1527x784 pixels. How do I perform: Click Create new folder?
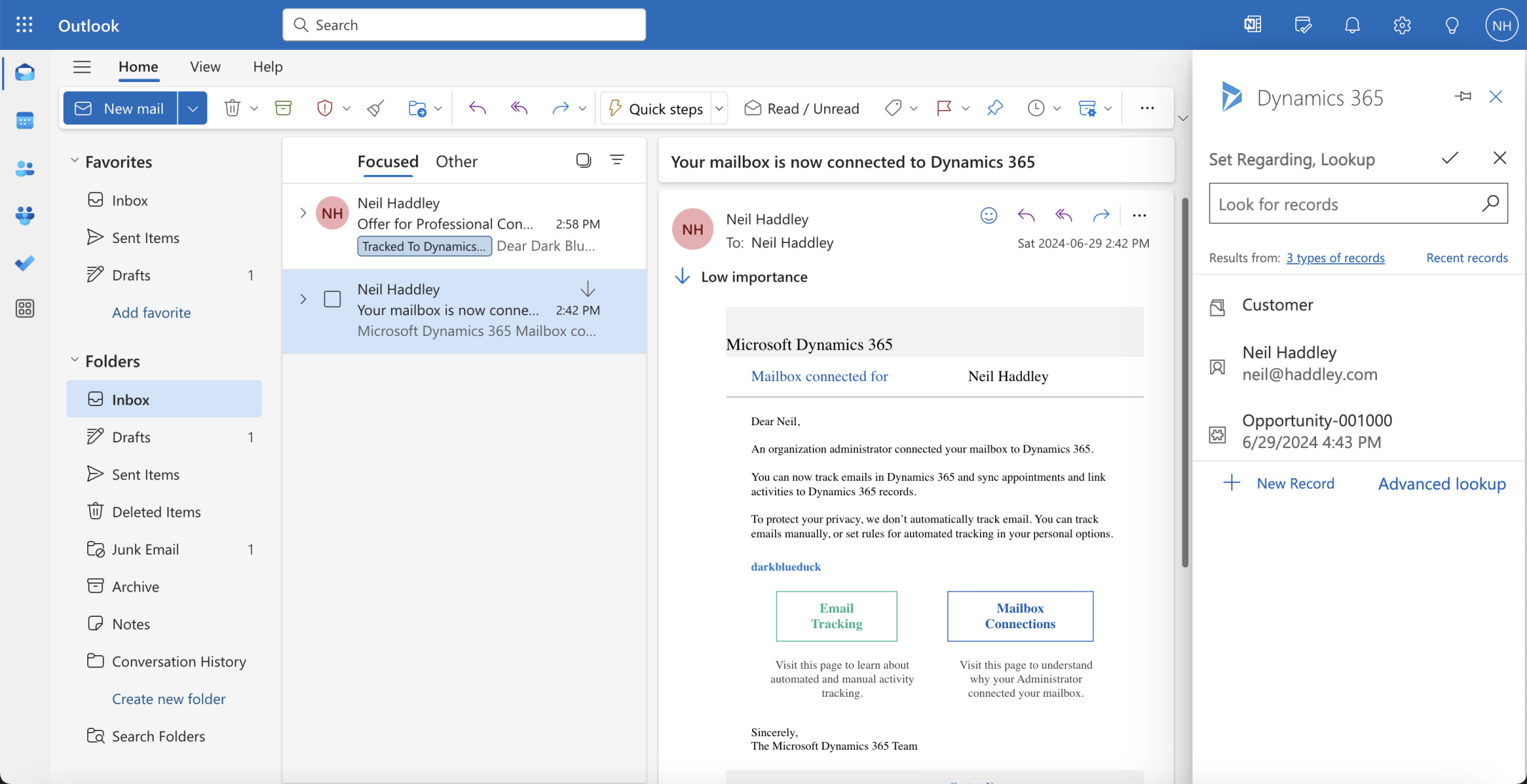click(x=169, y=698)
